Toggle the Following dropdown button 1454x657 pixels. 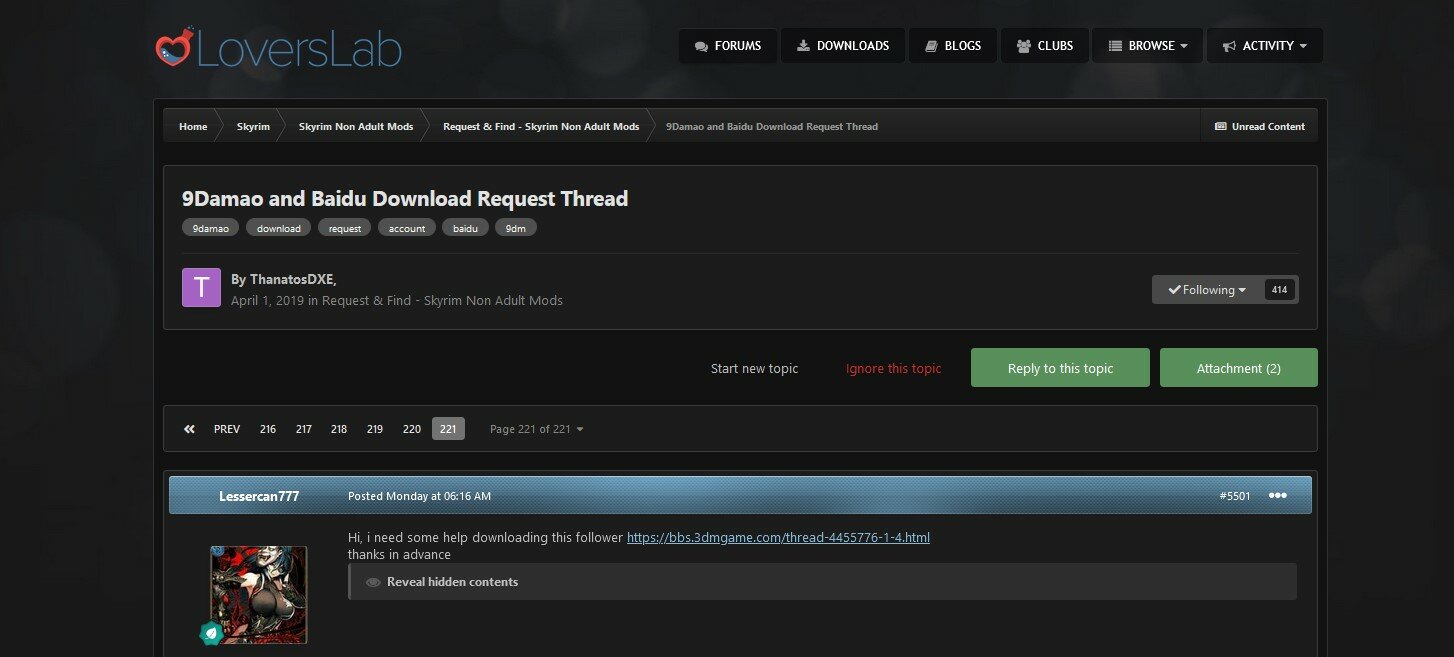[x=1207, y=290]
